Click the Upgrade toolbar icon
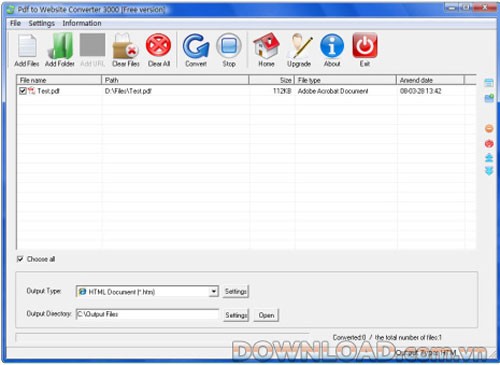500x365 pixels. click(300, 46)
